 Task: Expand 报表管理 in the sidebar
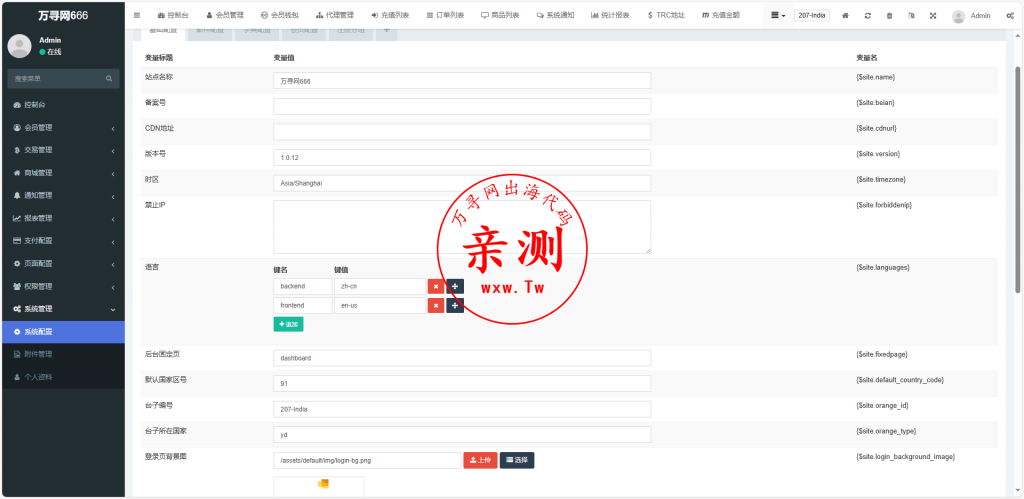pyautogui.click(x=62, y=218)
